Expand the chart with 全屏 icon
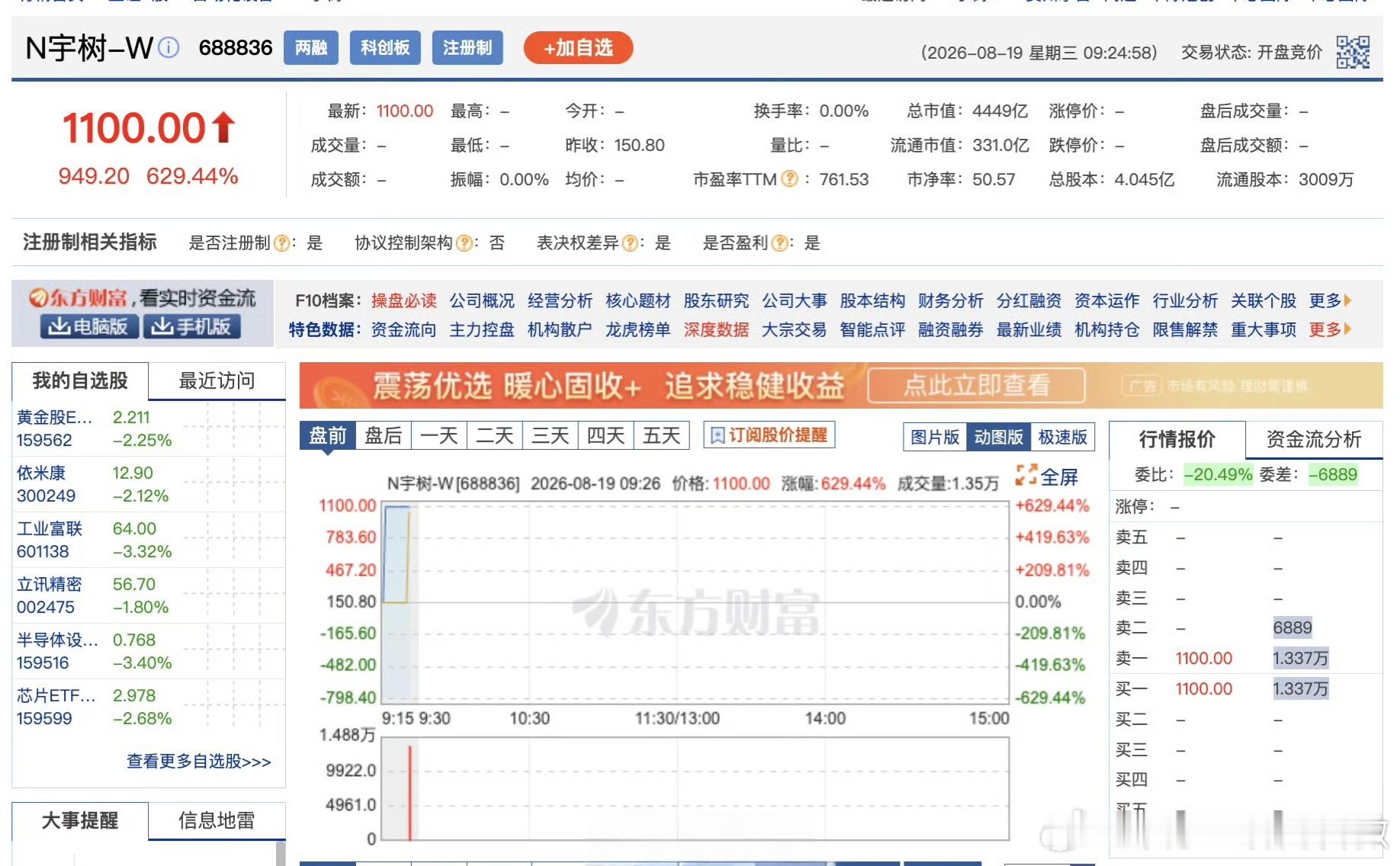The height and width of the screenshot is (866, 1400). pyautogui.click(x=1047, y=476)
